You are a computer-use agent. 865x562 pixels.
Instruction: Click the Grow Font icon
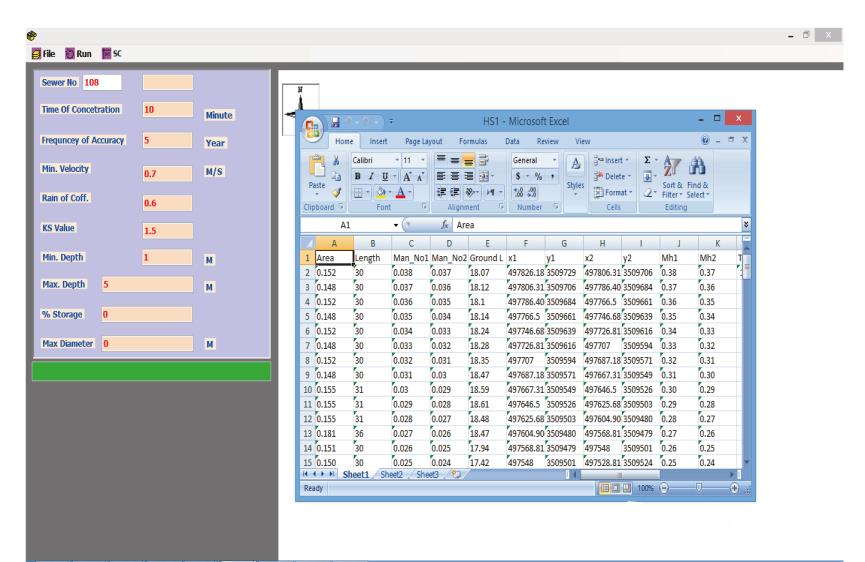pos(407,176)
